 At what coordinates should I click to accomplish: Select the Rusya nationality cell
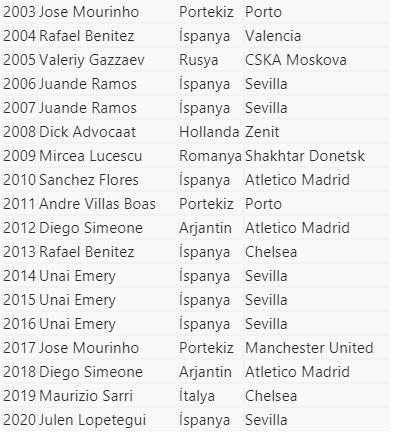(x=199, y=60)
